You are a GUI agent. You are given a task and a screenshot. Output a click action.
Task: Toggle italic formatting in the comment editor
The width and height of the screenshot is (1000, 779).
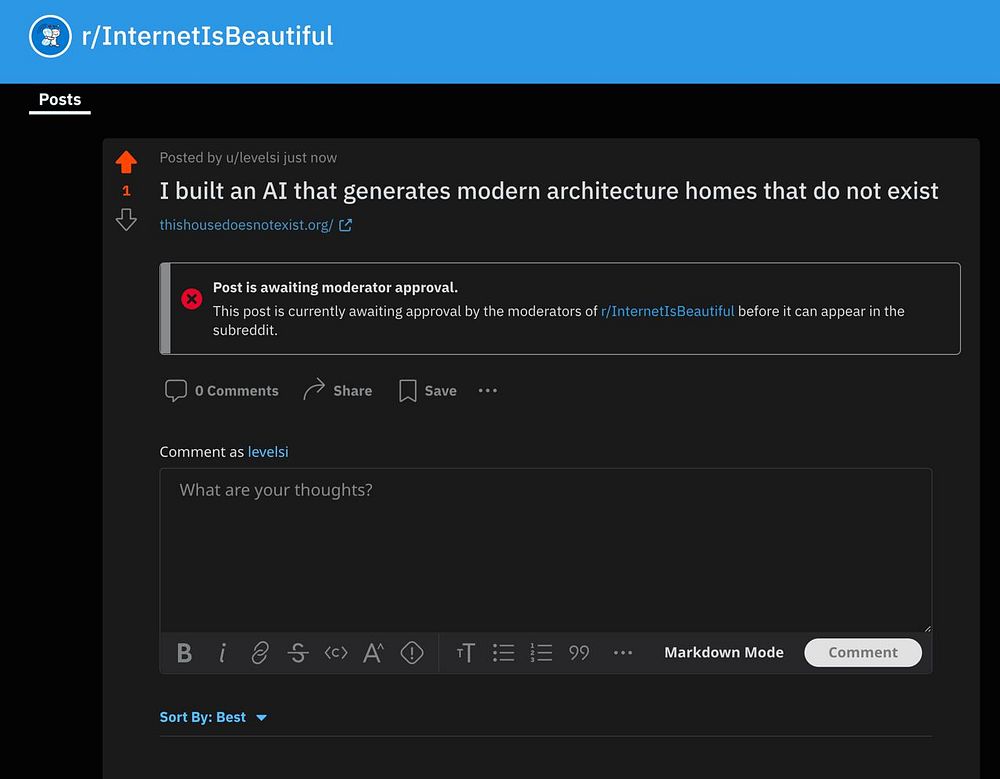[x=222, y=653]
